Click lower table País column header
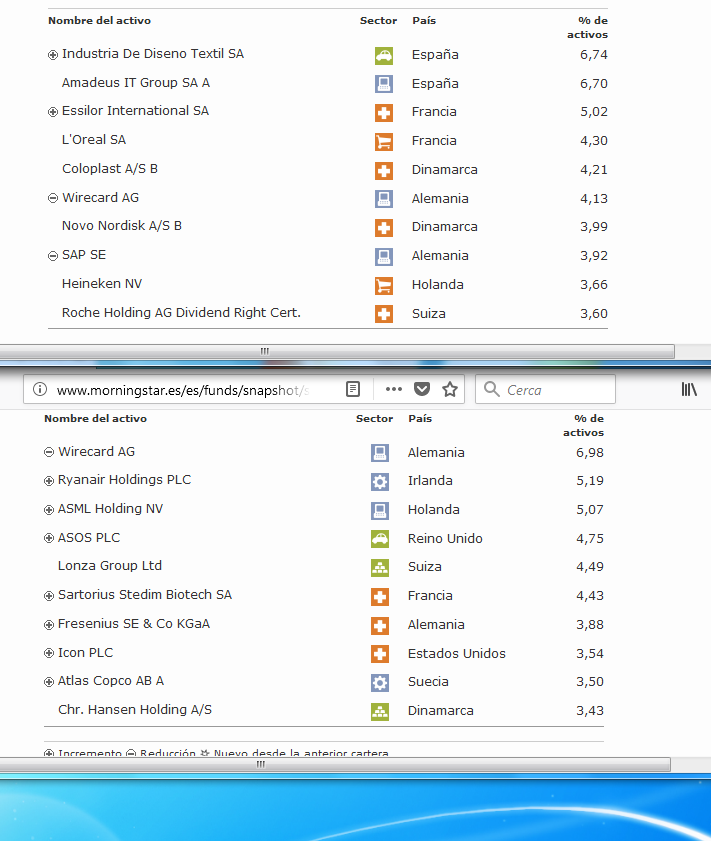Image resolution: width=711 pixels, height=841 pixels. (x=420, y=419)
